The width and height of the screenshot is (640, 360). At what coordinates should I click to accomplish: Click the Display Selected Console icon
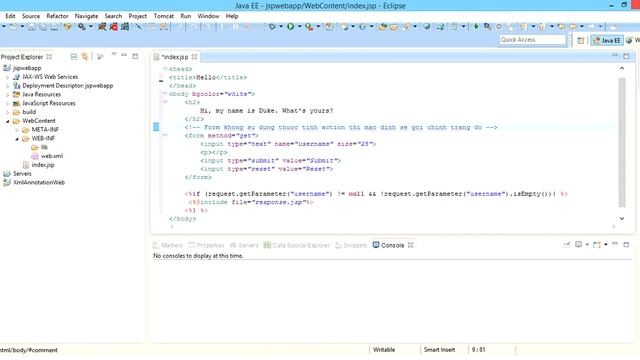click(579, 244)
